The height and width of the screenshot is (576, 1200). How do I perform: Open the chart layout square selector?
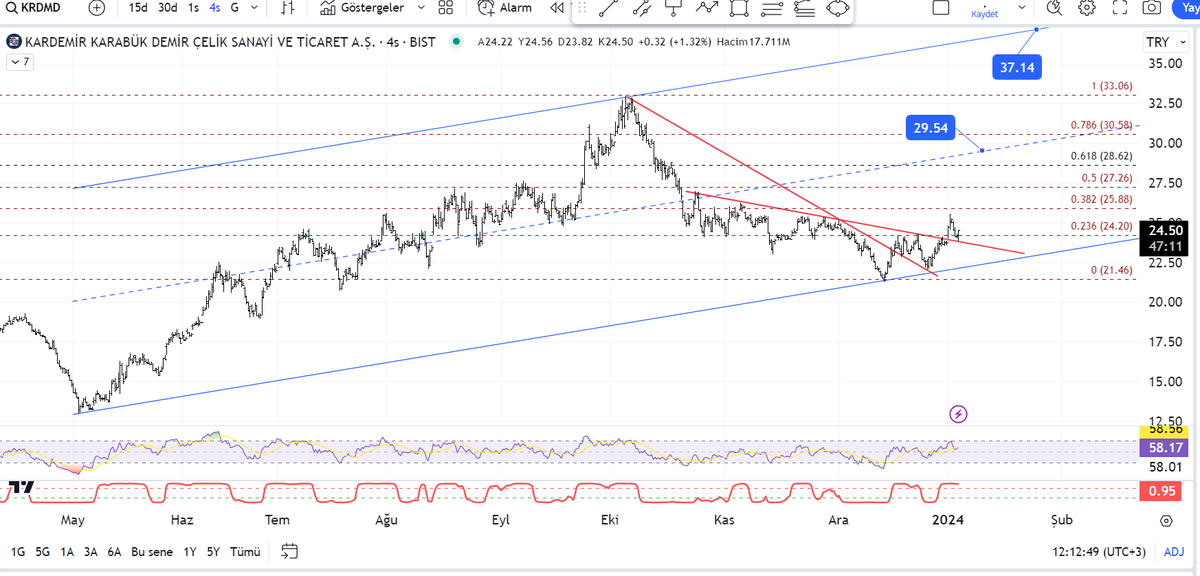pyautogui.click(x=940, y=7)
